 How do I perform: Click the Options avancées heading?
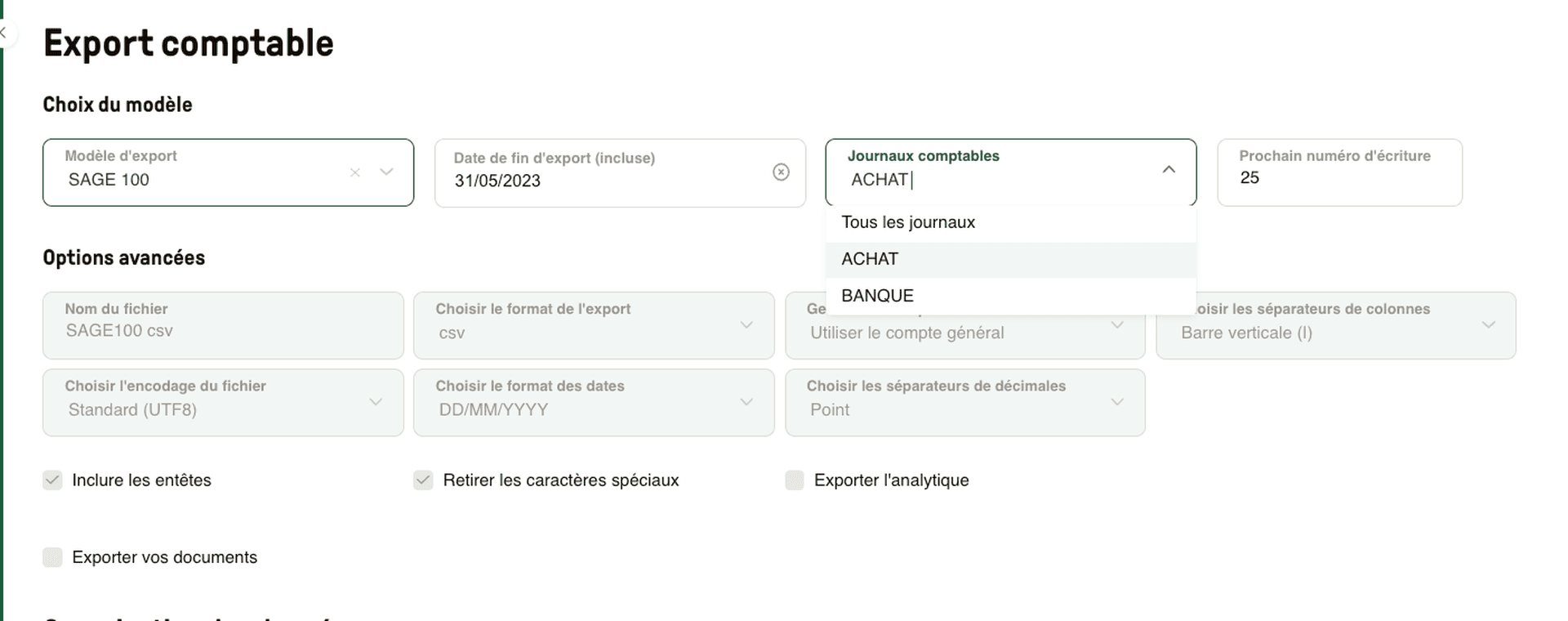point(124,257)
